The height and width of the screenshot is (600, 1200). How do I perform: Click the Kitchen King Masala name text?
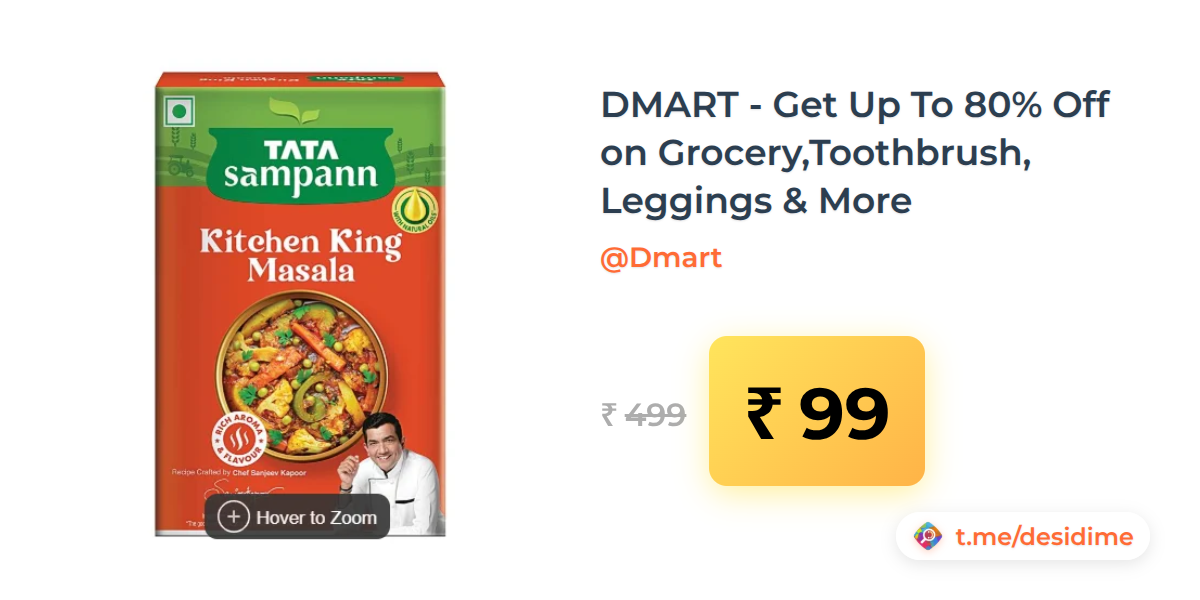pos(301,255)
